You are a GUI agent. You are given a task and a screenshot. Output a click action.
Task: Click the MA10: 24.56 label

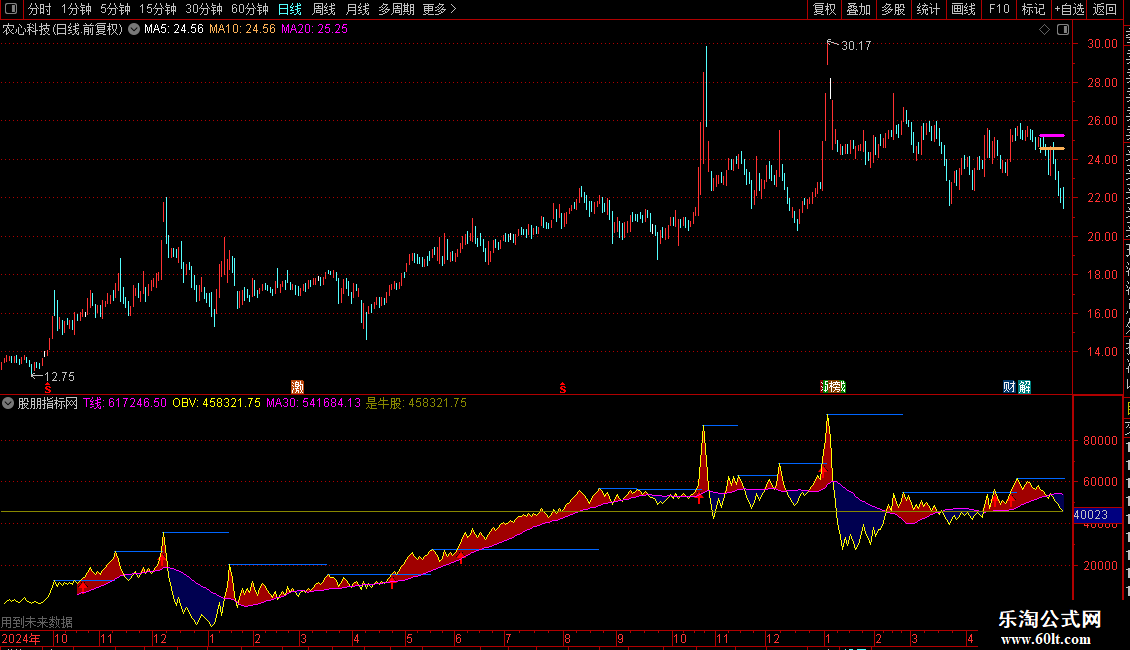pos(242,29)
